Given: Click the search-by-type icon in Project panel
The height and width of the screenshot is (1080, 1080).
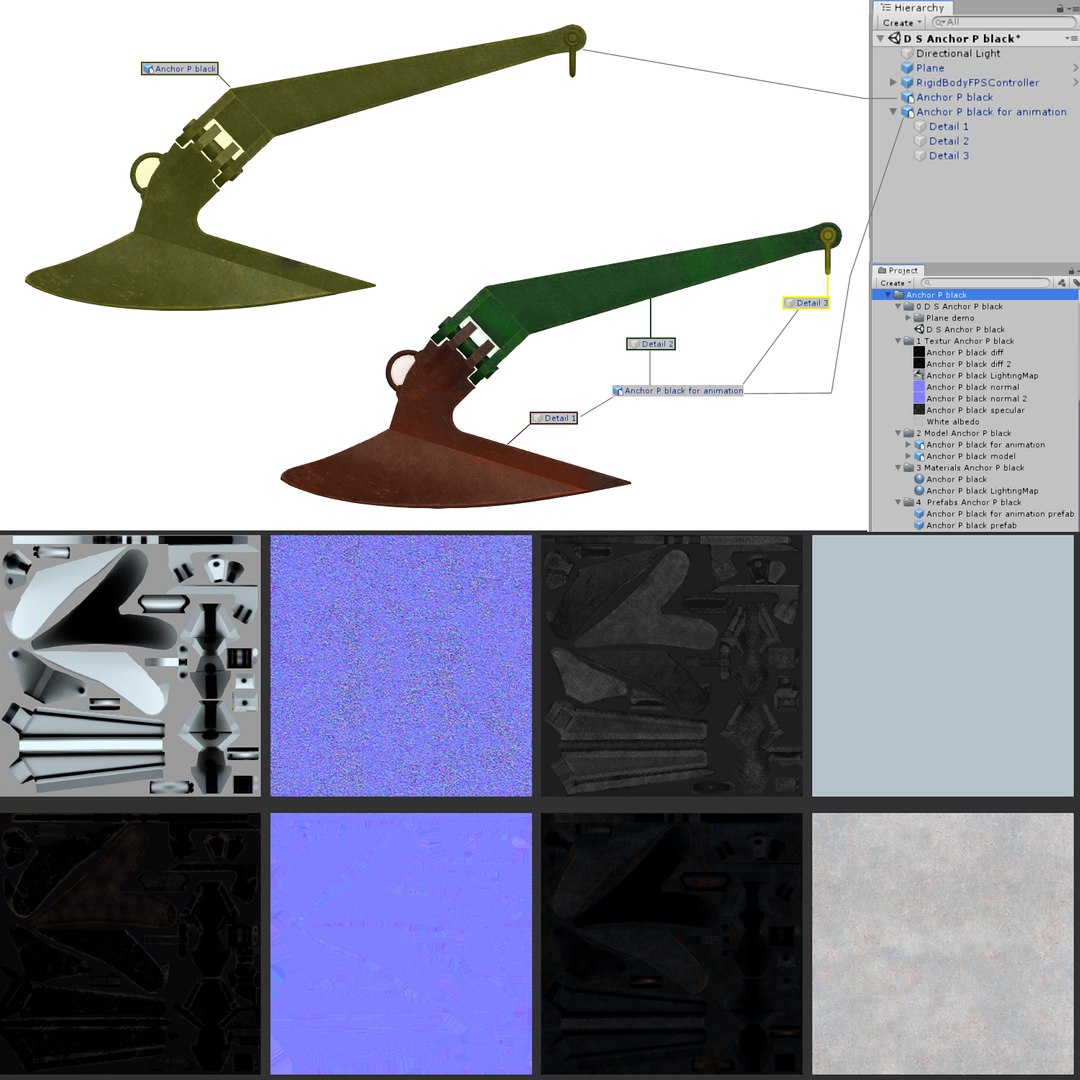Looking at the screenshot, I should click(x=1061, y=282).
